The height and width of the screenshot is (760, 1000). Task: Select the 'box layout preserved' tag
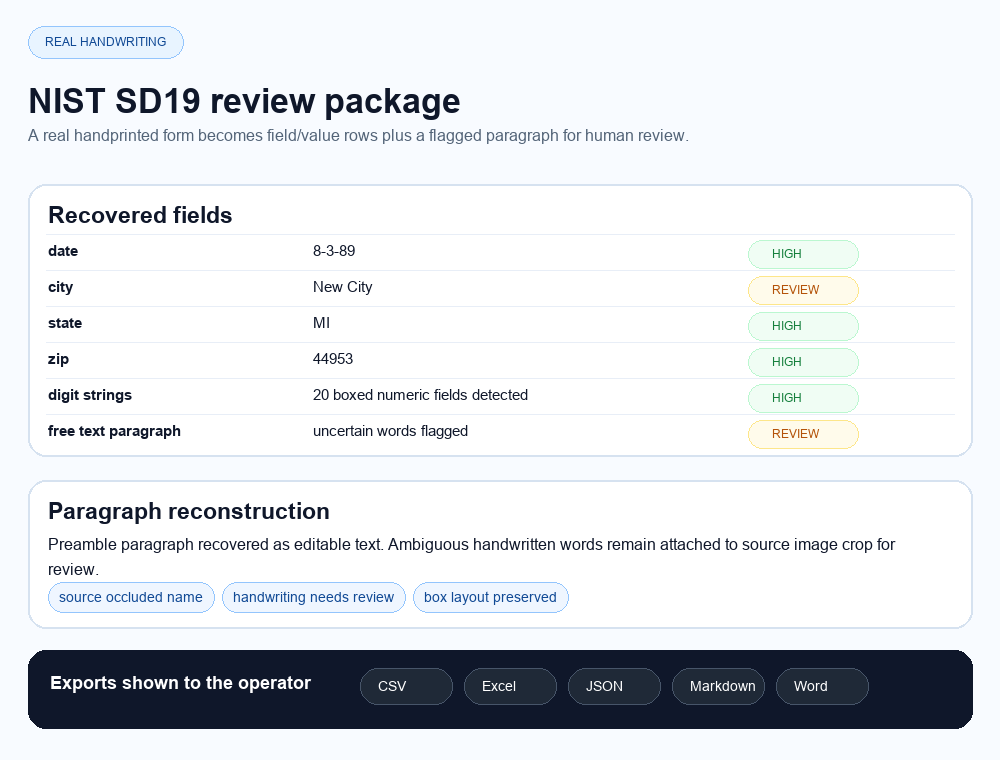point(491,597)
